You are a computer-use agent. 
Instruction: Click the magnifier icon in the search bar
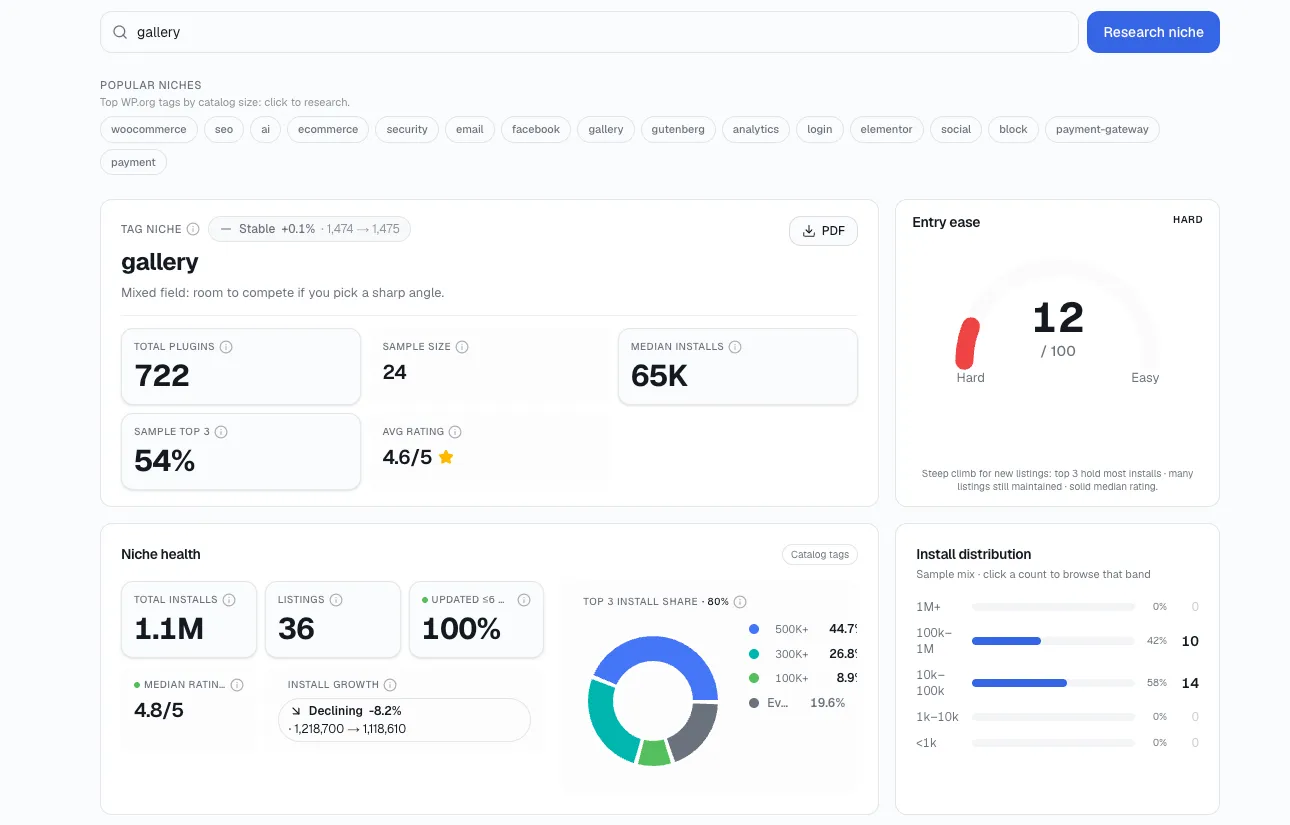pos(120,32)
